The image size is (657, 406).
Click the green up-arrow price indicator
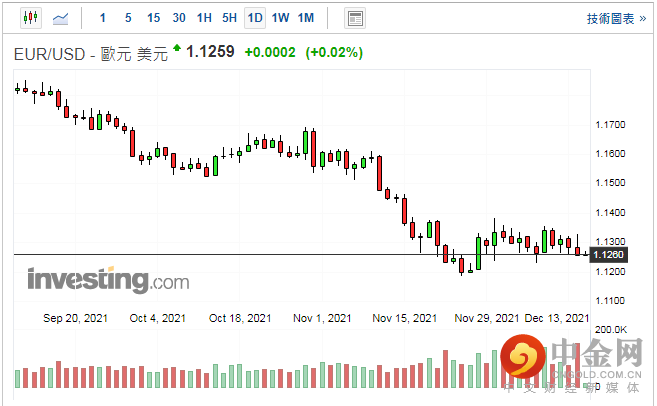(x=177, y=48)
